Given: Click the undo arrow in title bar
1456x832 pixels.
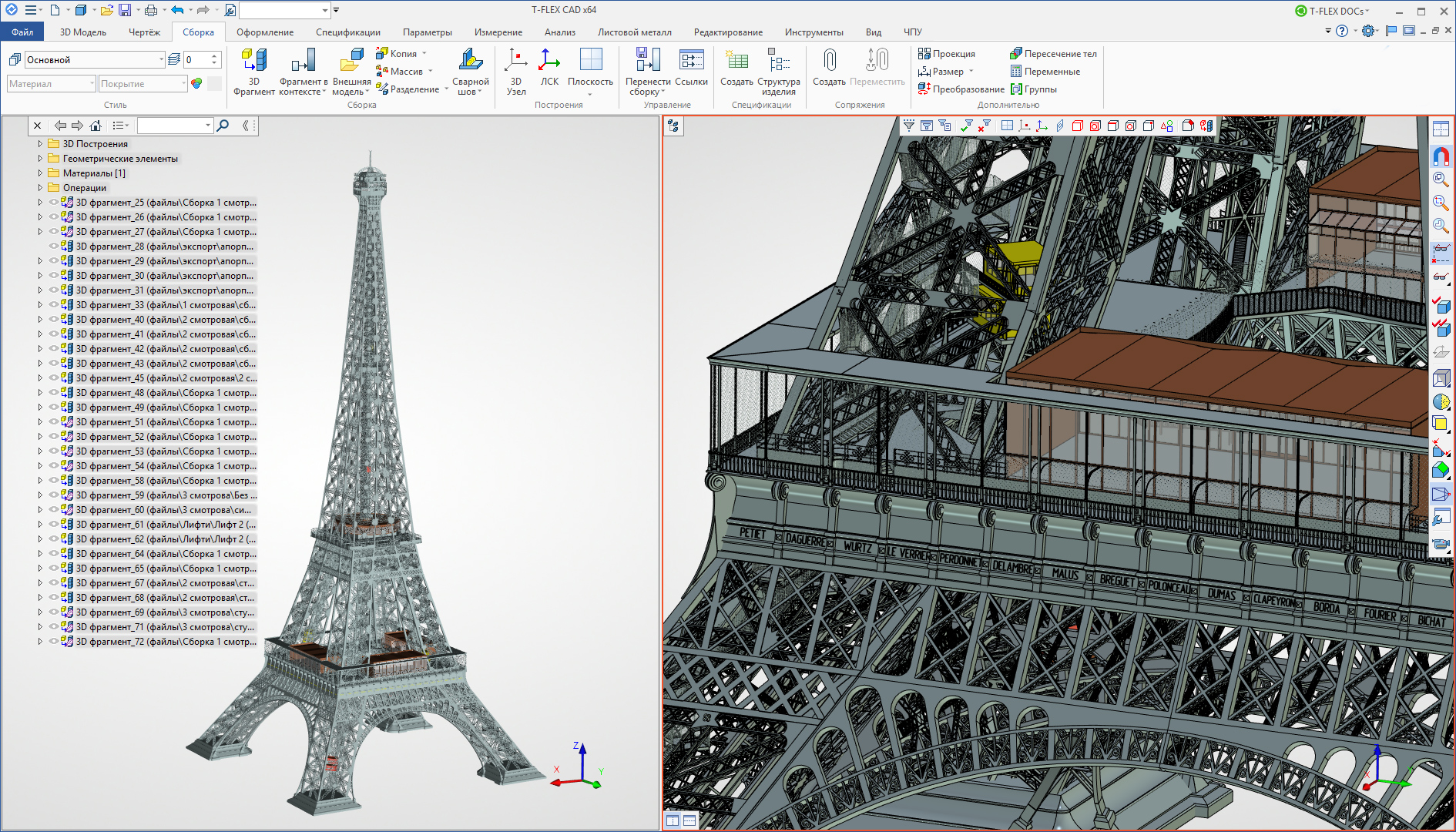Looking at the screenshot, I should click(x=177, y=10).
